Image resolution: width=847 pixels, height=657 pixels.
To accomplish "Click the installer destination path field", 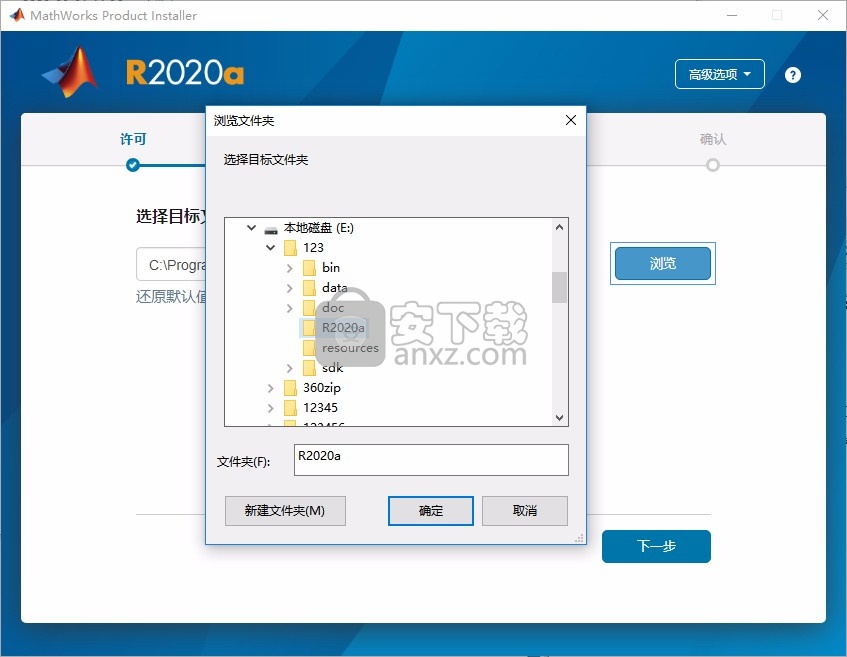I will click(x=171, y=265).
